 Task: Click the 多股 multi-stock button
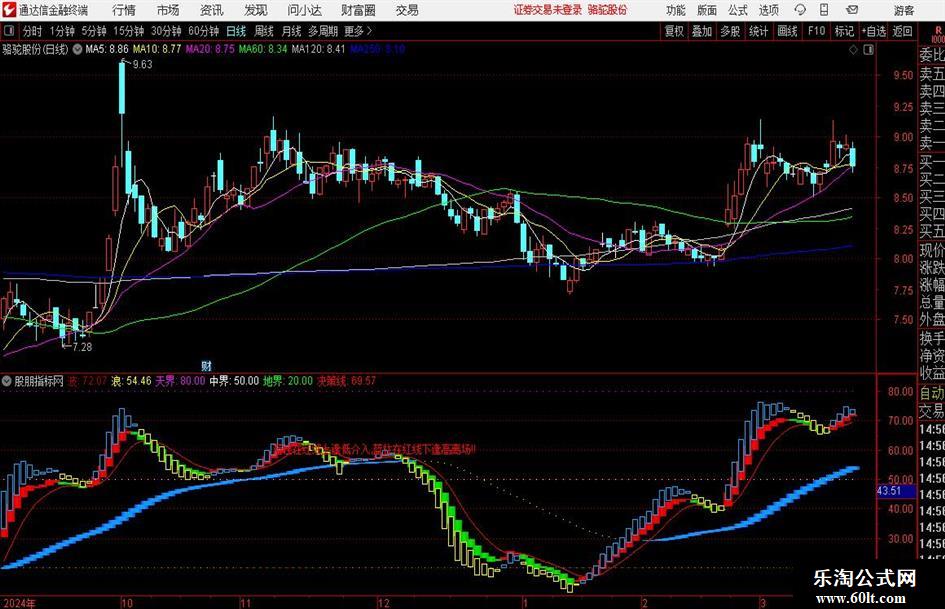coord(730,31)
